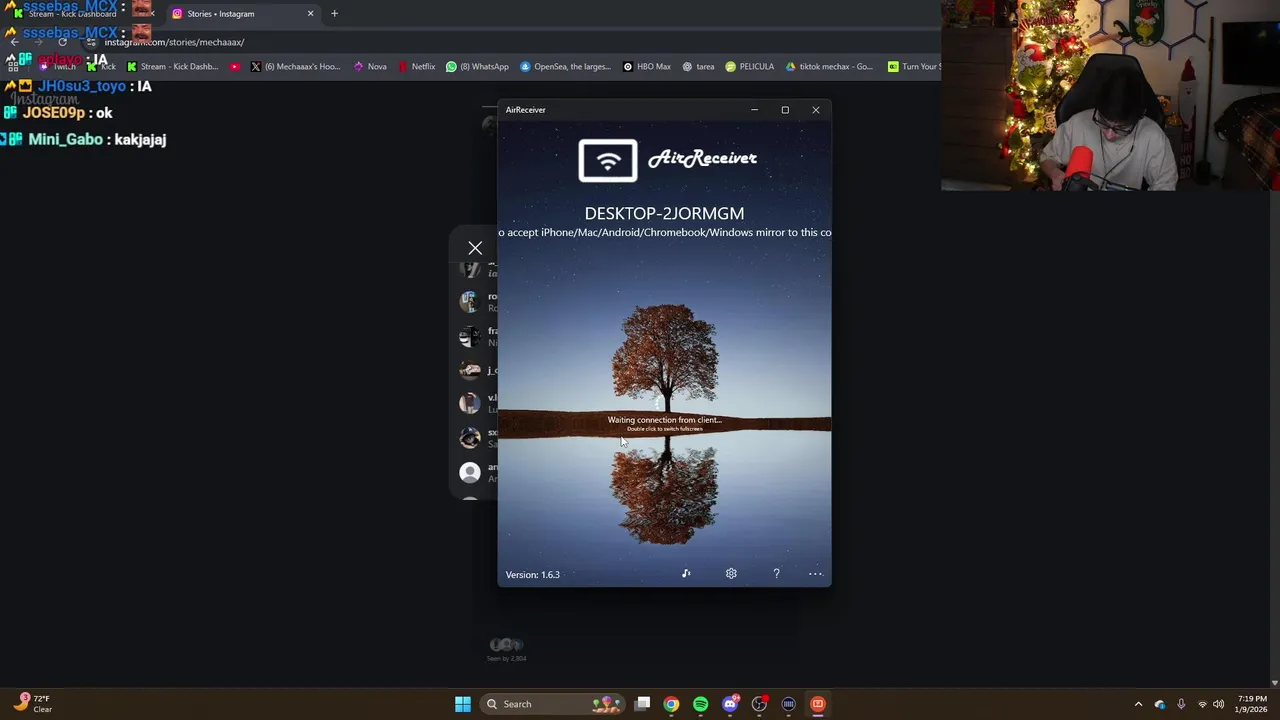Open the AirReceiver help question mark

click(x=776, y=574)
